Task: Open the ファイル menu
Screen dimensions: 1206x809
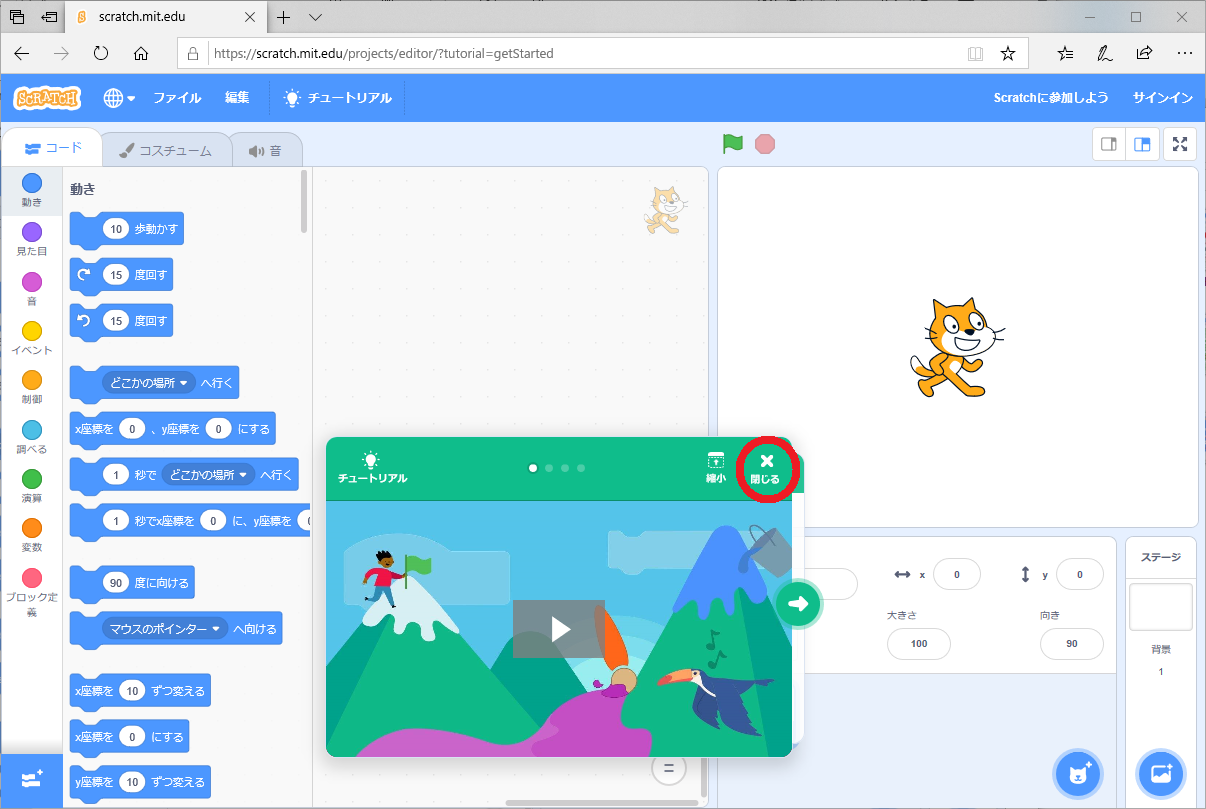Action: (177, 98)
